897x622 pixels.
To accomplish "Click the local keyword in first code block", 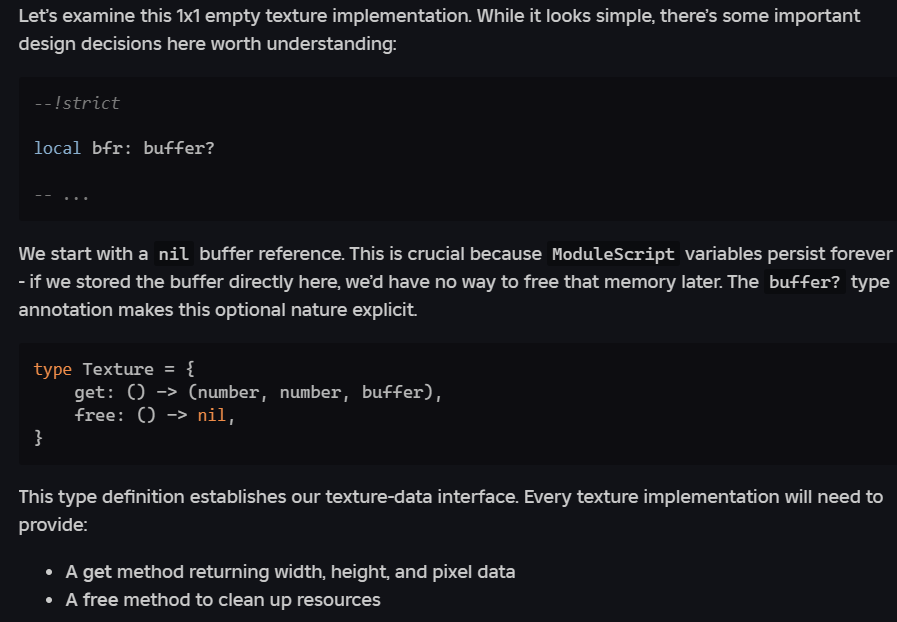I will pos(57,148).
